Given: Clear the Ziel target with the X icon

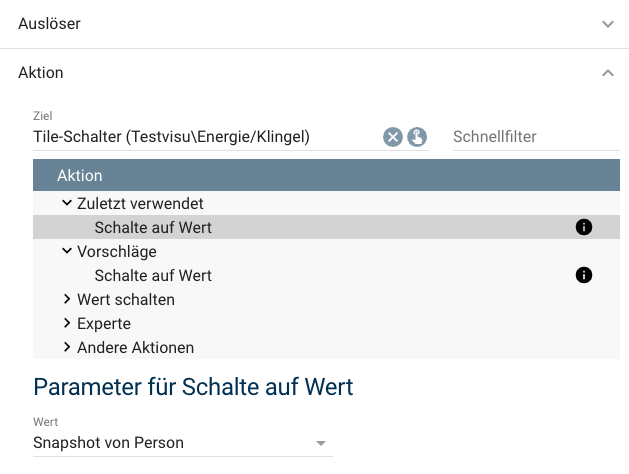Looking at the screenshot, I should click(x=393, y=137).
